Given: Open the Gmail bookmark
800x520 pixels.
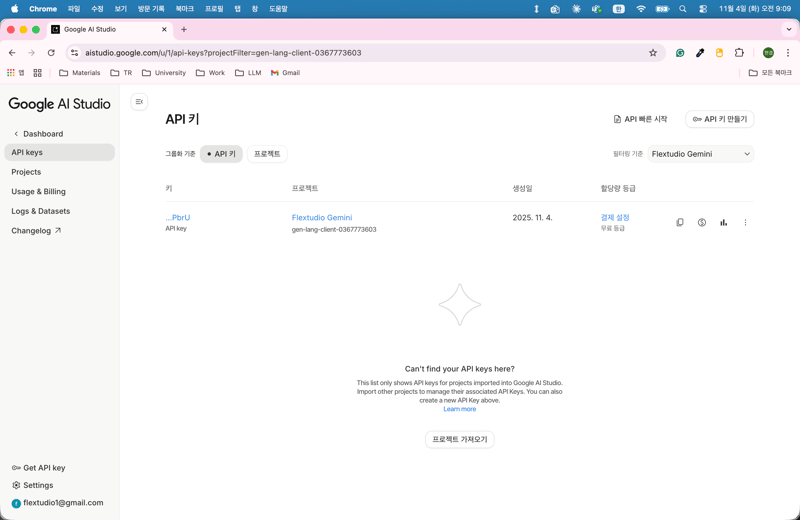Looking at the screenshot, I should pos(285,73).
